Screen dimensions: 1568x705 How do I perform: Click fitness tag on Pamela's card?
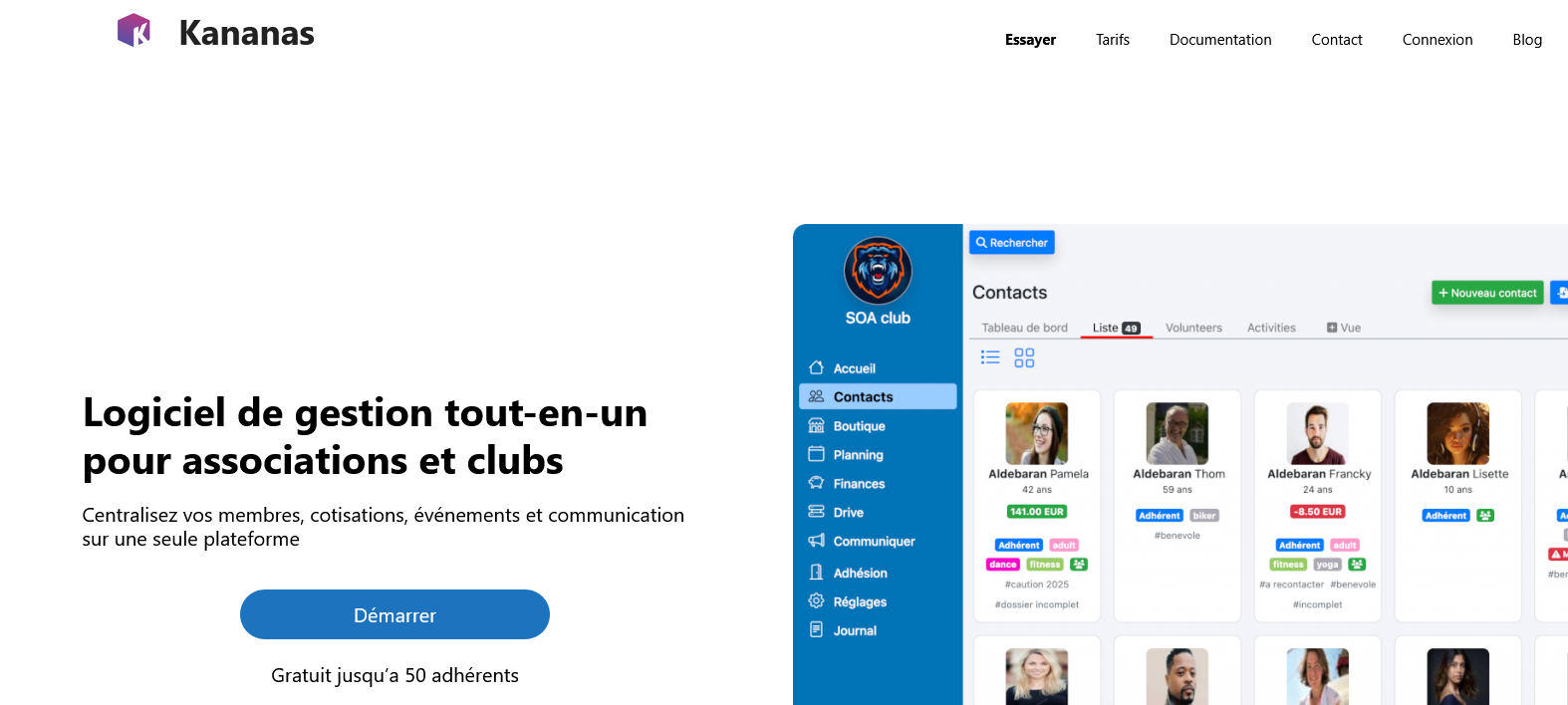[1045, 565]
